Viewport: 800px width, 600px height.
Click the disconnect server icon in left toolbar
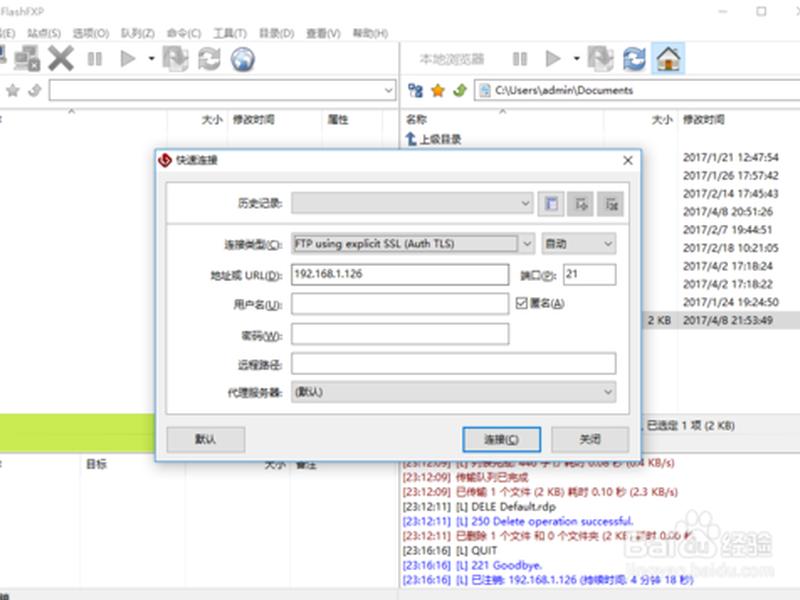click(27, 59)
